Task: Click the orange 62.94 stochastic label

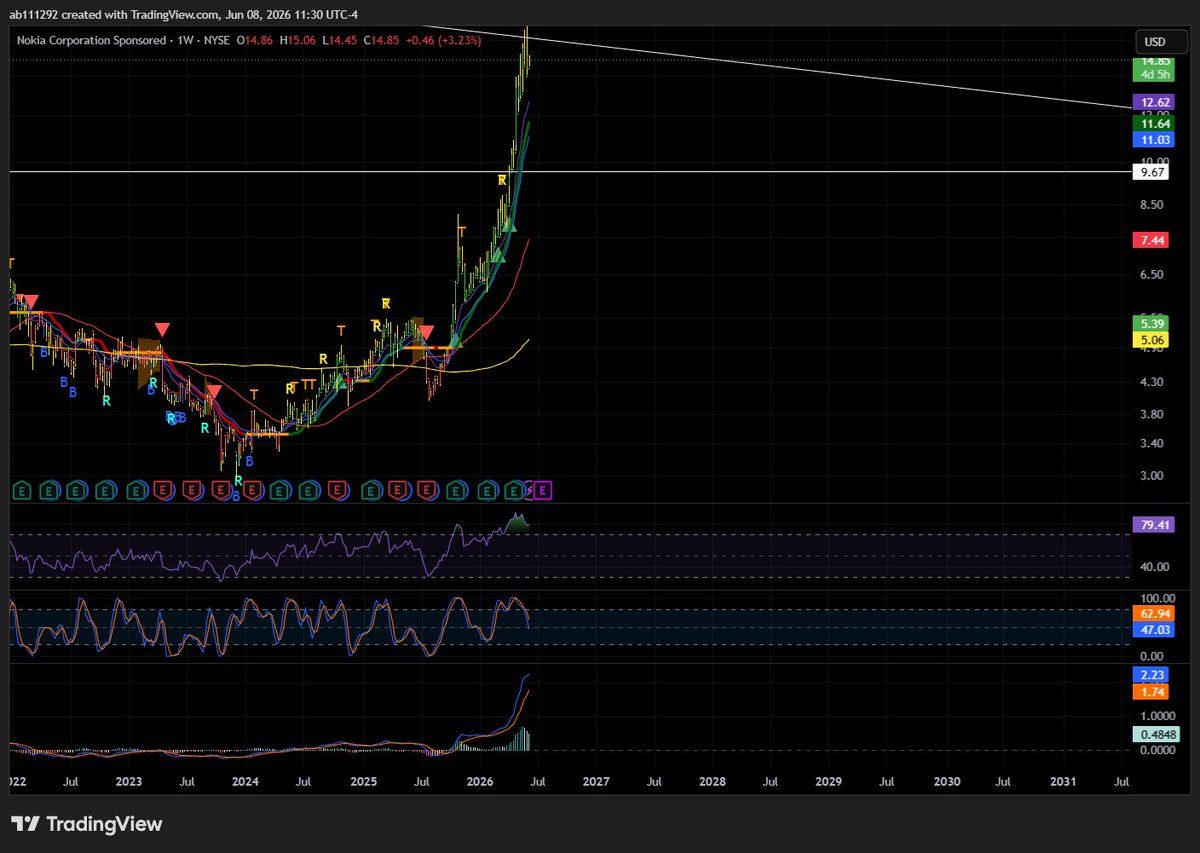Action: point(1153,613)
